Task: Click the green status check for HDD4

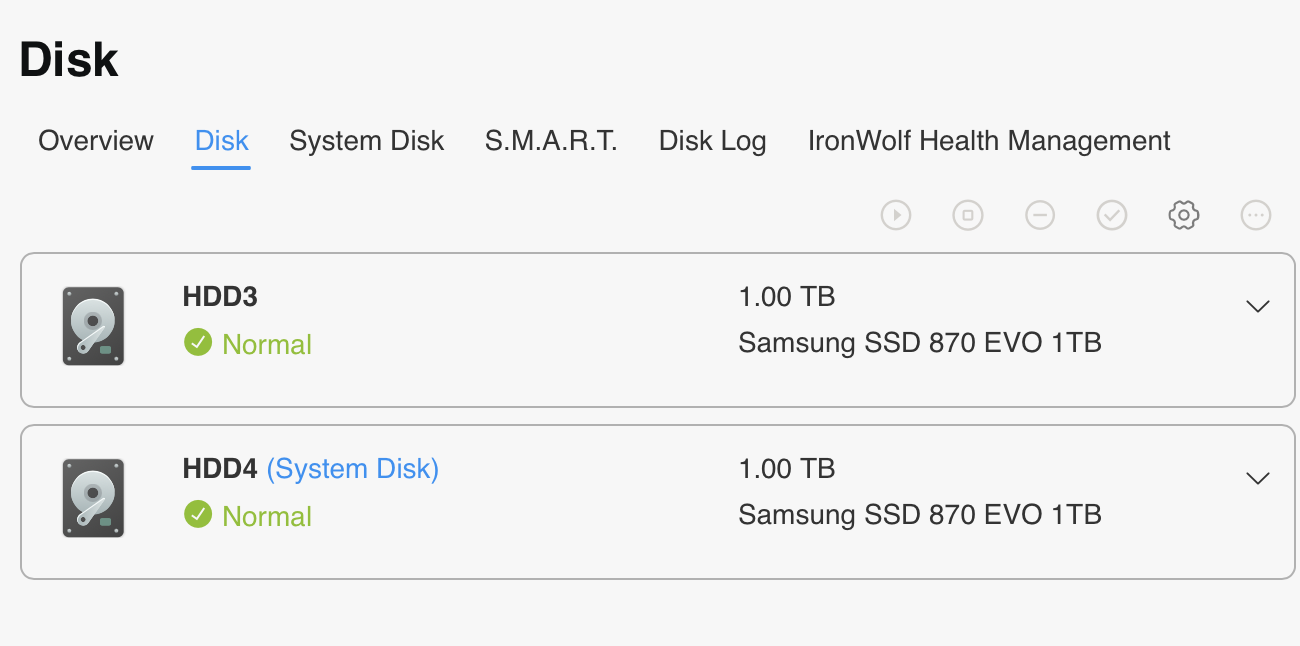Action: coord(198,515)
